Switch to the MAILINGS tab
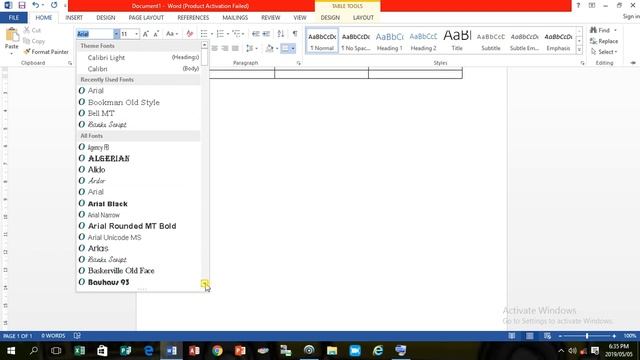The height and width of the screenshot is (360, 640). [x=235, y=18]
